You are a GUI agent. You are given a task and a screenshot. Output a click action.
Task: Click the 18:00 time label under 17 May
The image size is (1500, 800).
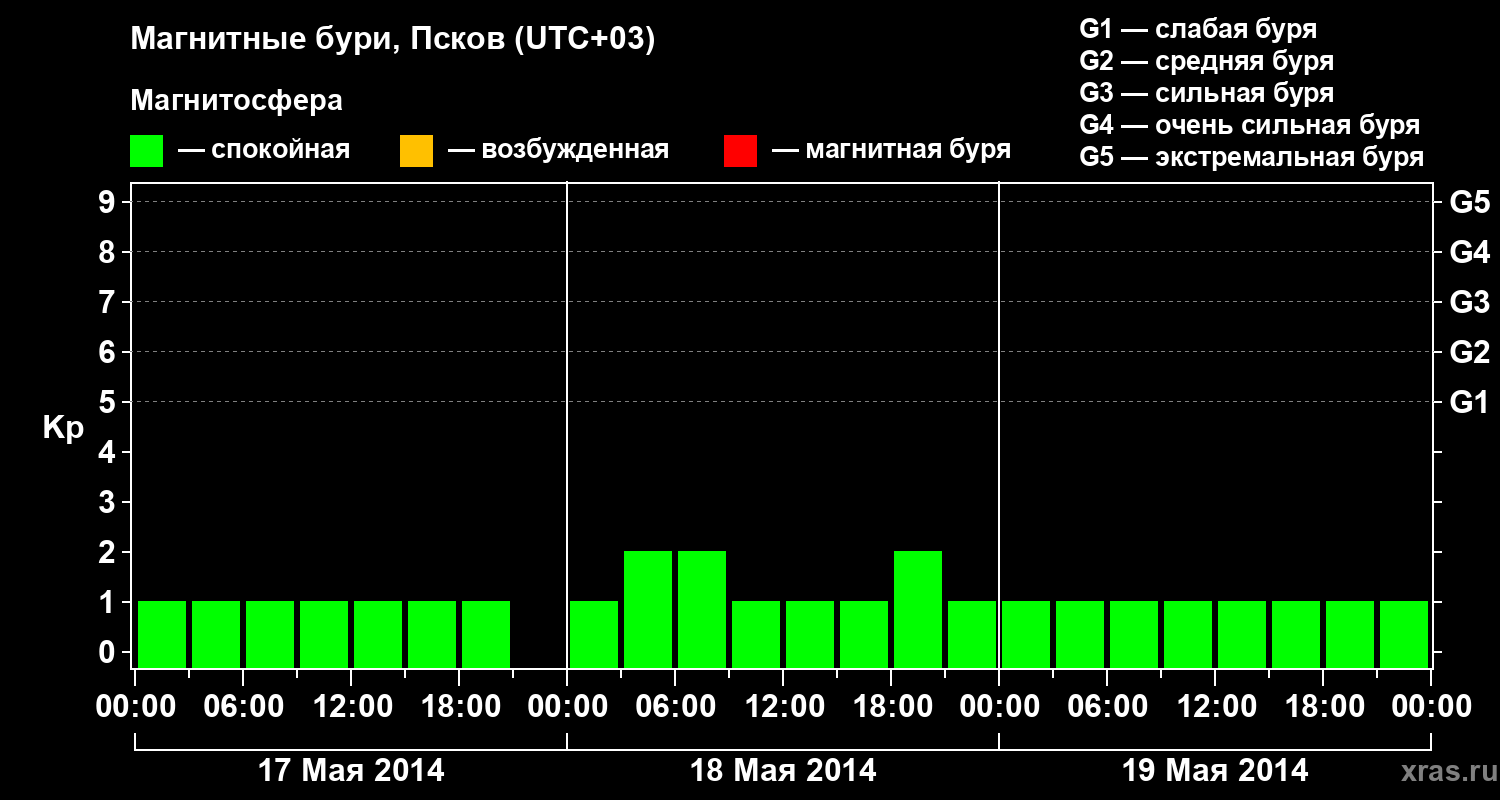click(x=459, y=707)
